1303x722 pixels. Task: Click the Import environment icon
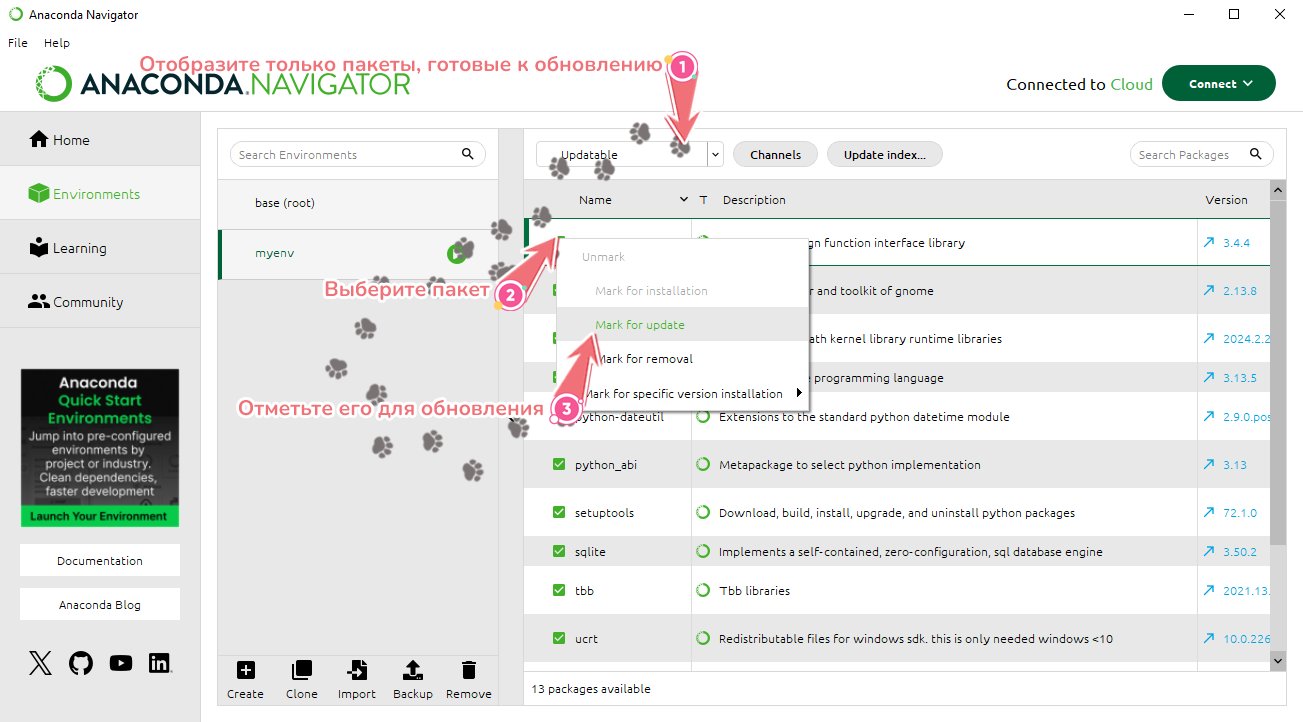[356, 671]
